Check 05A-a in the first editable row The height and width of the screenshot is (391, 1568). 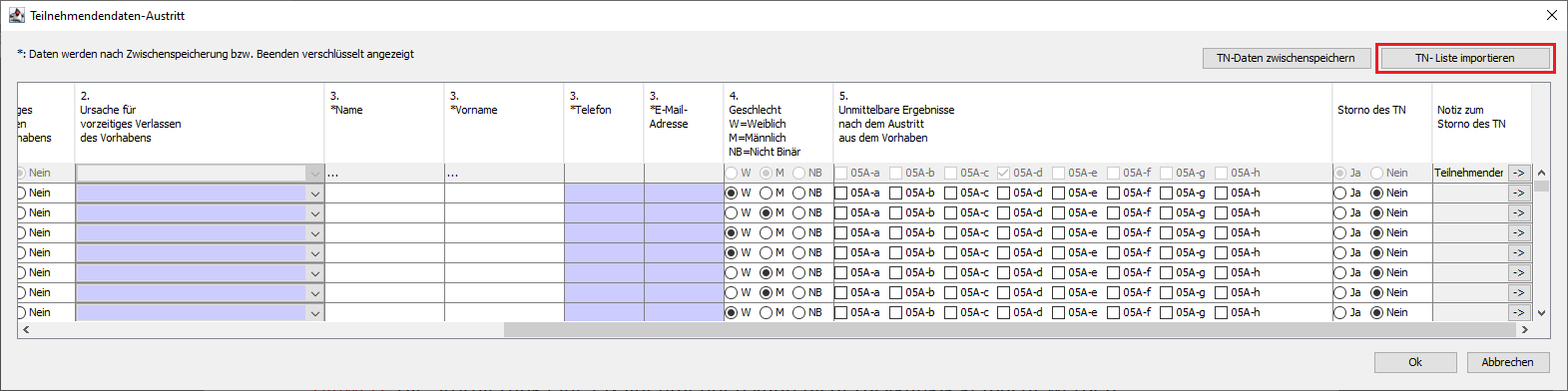point(841,193)
